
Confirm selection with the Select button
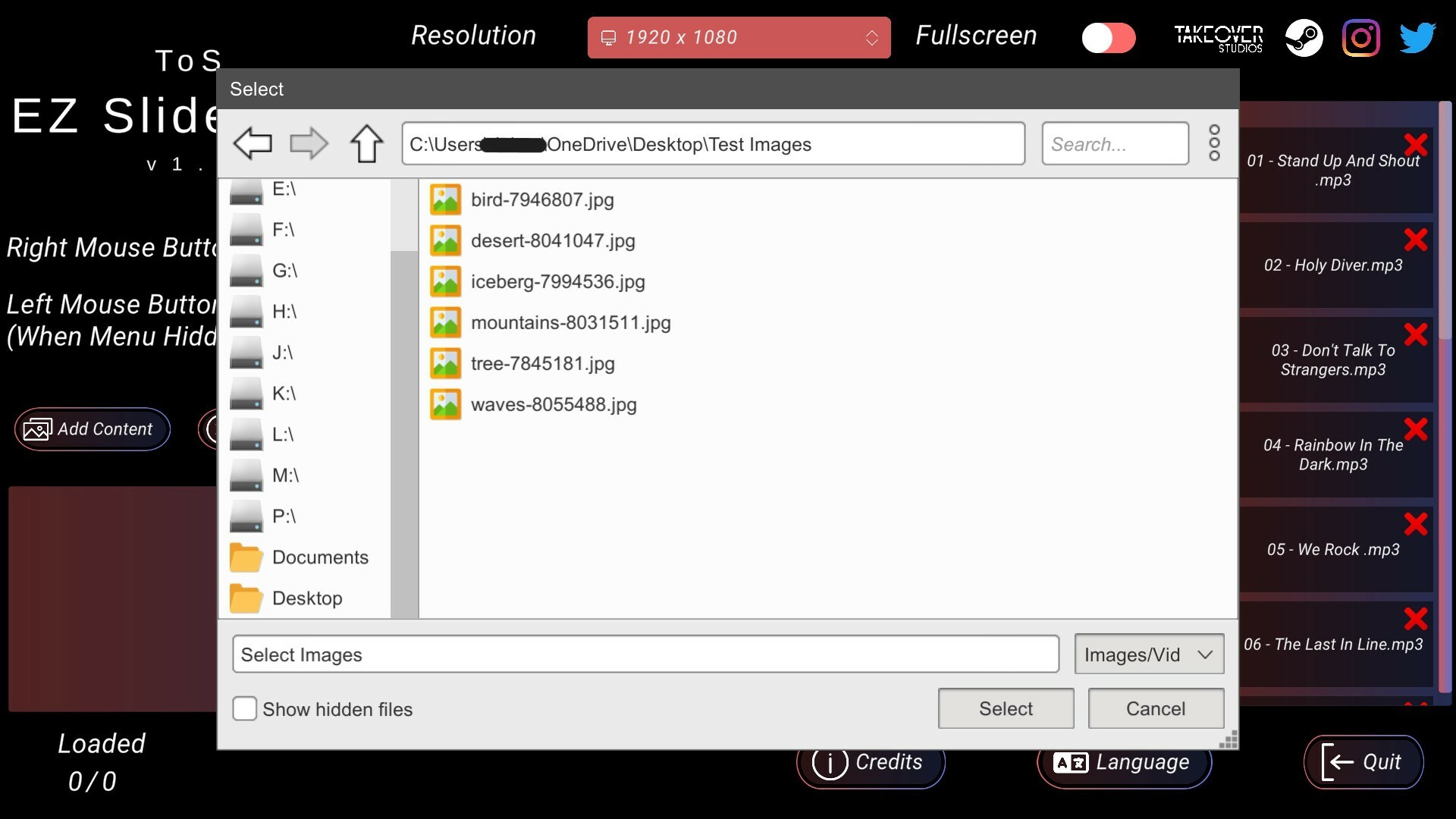click(x=1006, y=708)
